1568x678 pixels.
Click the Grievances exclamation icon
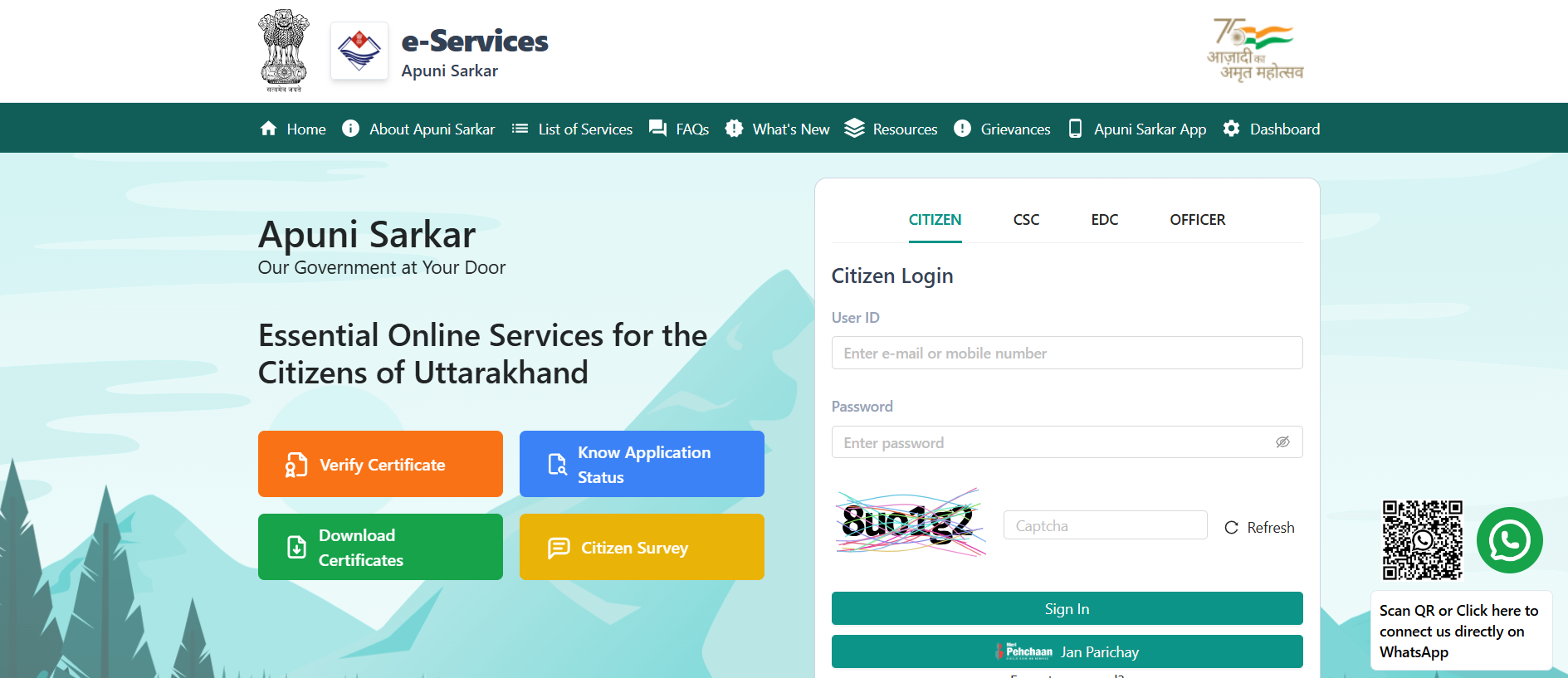pos(962,129)
